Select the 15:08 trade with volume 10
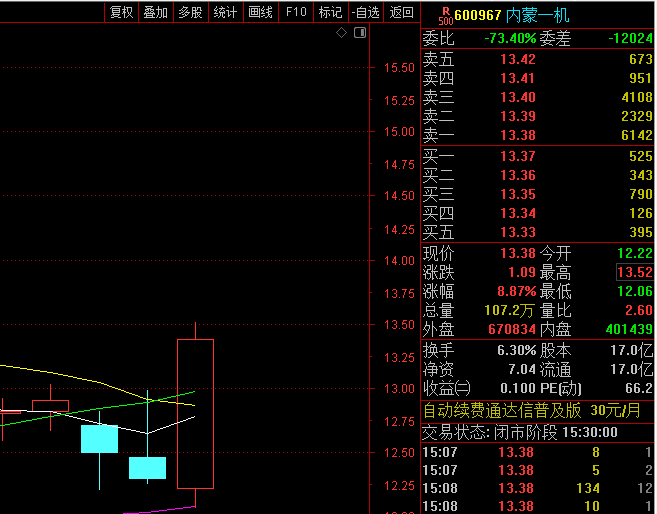Viewport: 657px width, 514px height. (x=538, y=506)
